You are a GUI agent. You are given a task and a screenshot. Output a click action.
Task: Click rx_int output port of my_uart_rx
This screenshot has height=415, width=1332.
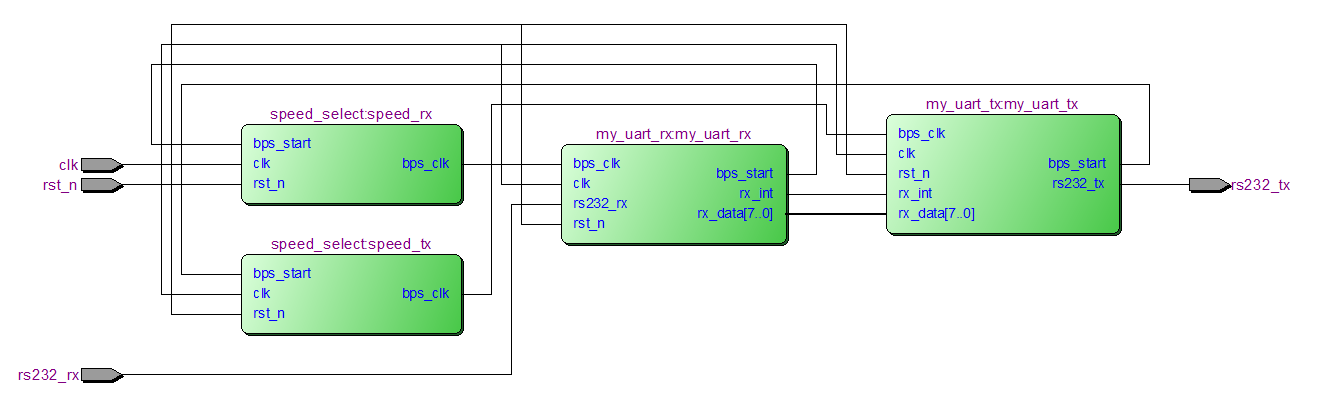(x=755, y=193)
